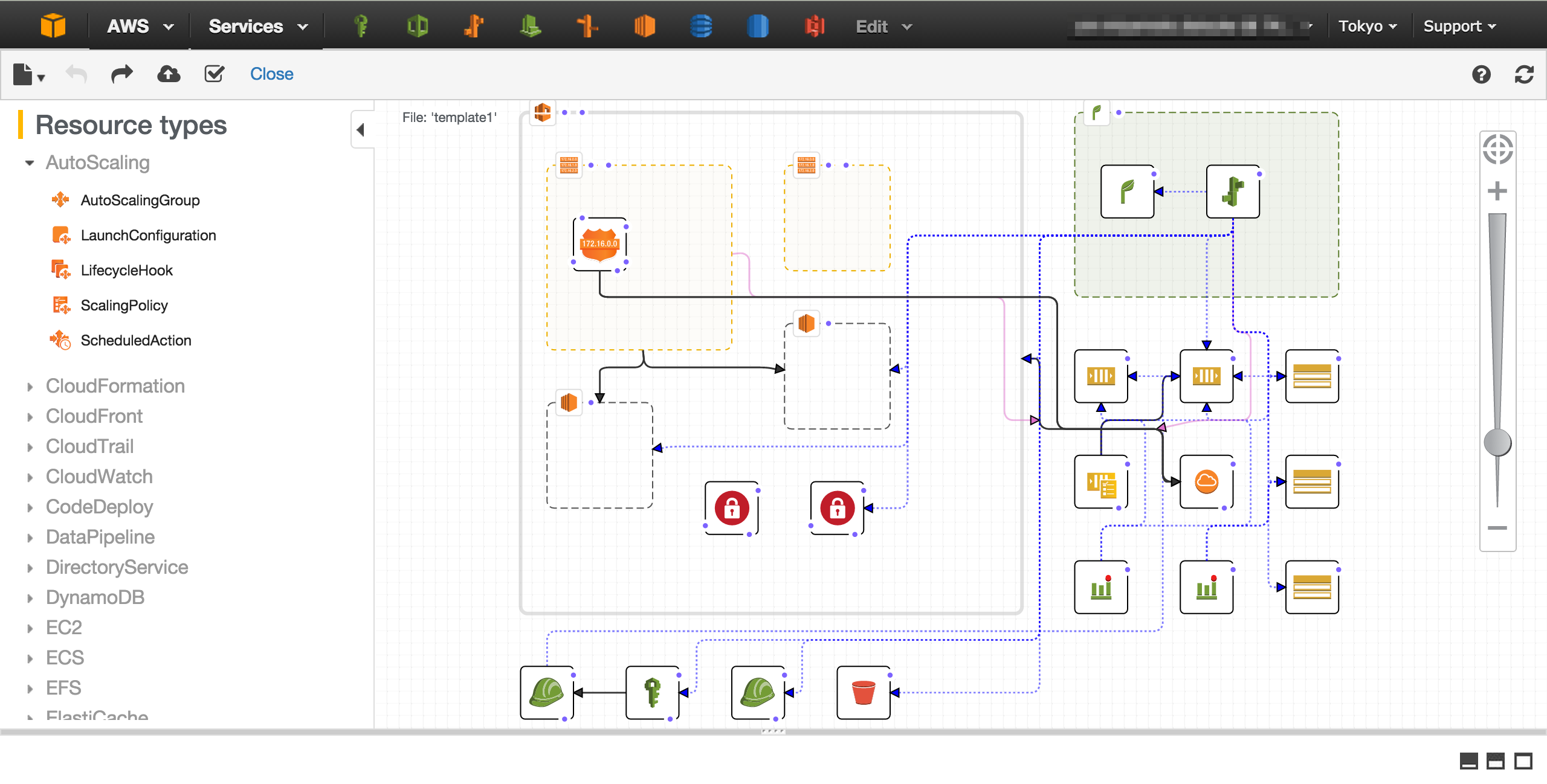
Task: Open the AWS menu
Action: click(140, 26)
